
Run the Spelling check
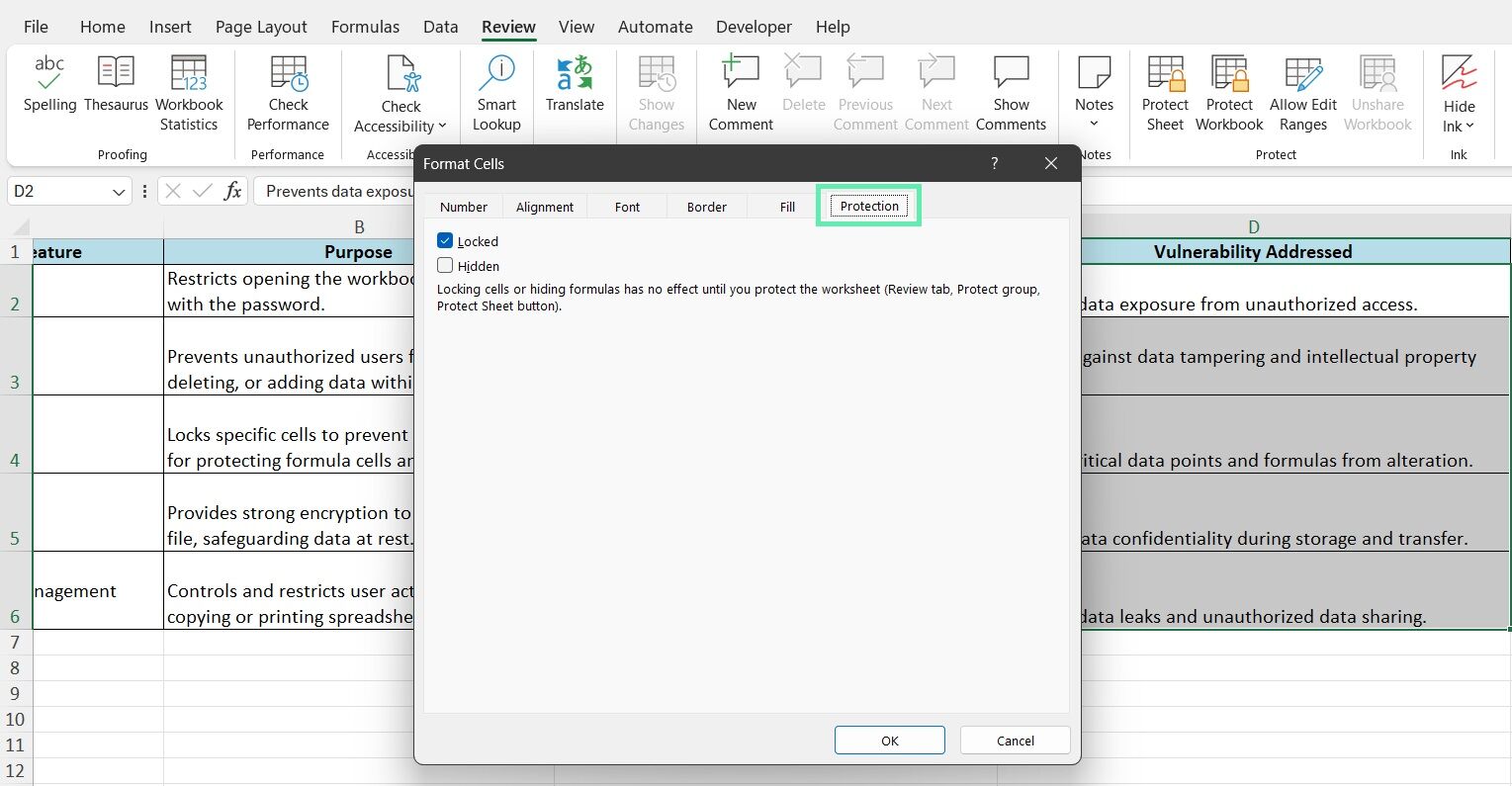[49, 84]
